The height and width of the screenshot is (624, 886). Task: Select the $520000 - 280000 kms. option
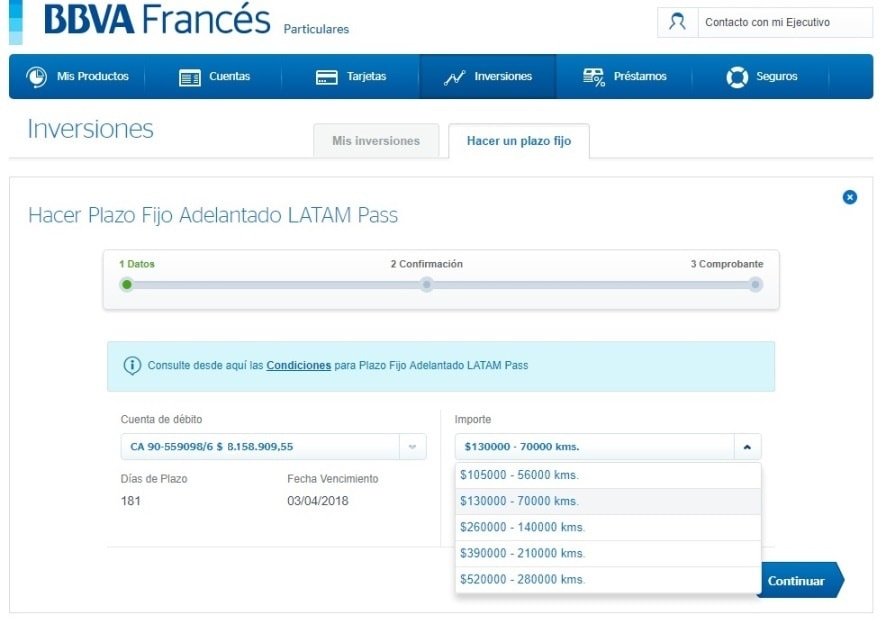pyautogui.click(x=550, y=579)
